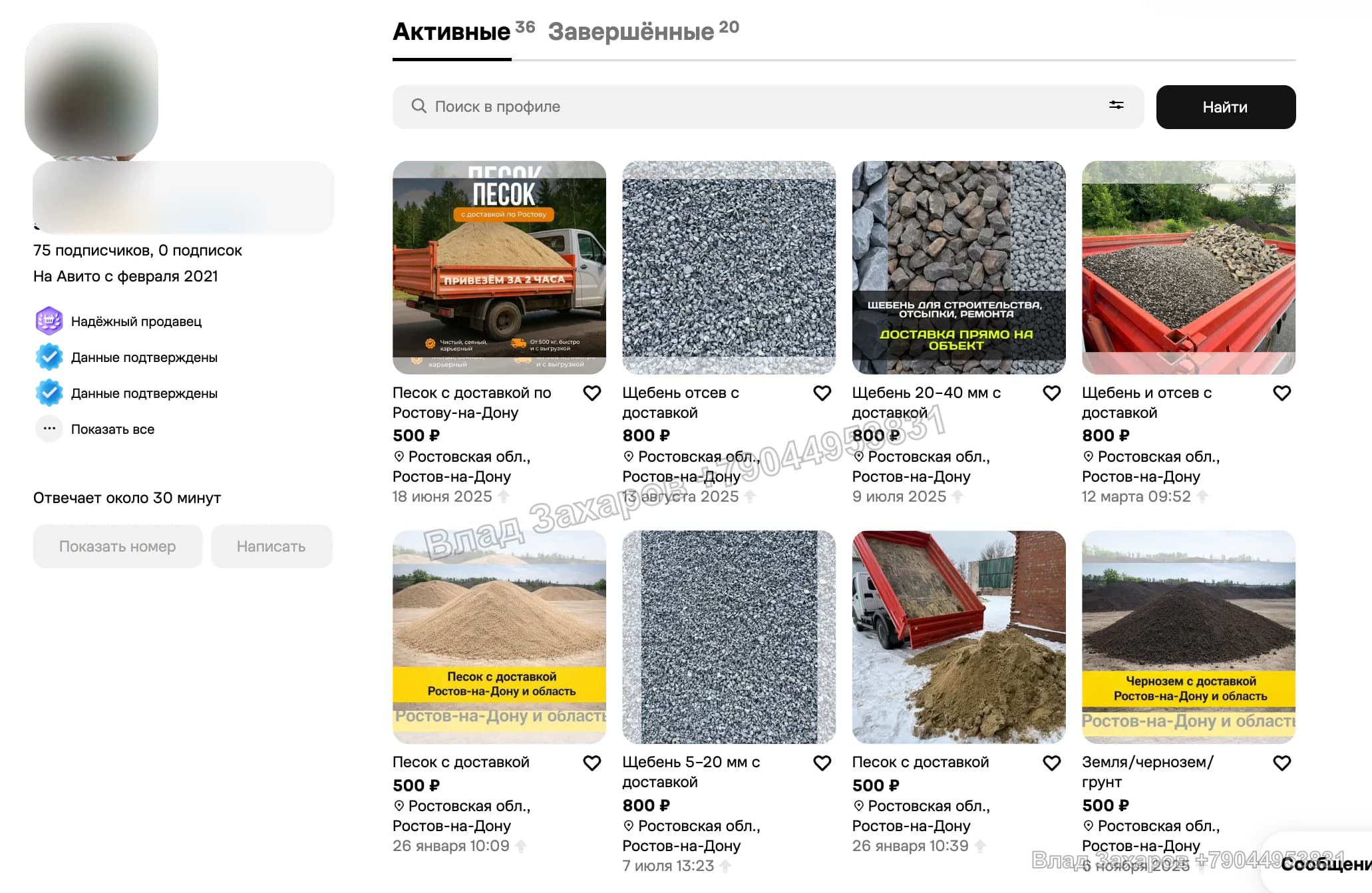The width and height of the screenshot is (1372, 893).
Task: Click the first Данные подтверждены checkmark badge
Action: pos(49,357)
